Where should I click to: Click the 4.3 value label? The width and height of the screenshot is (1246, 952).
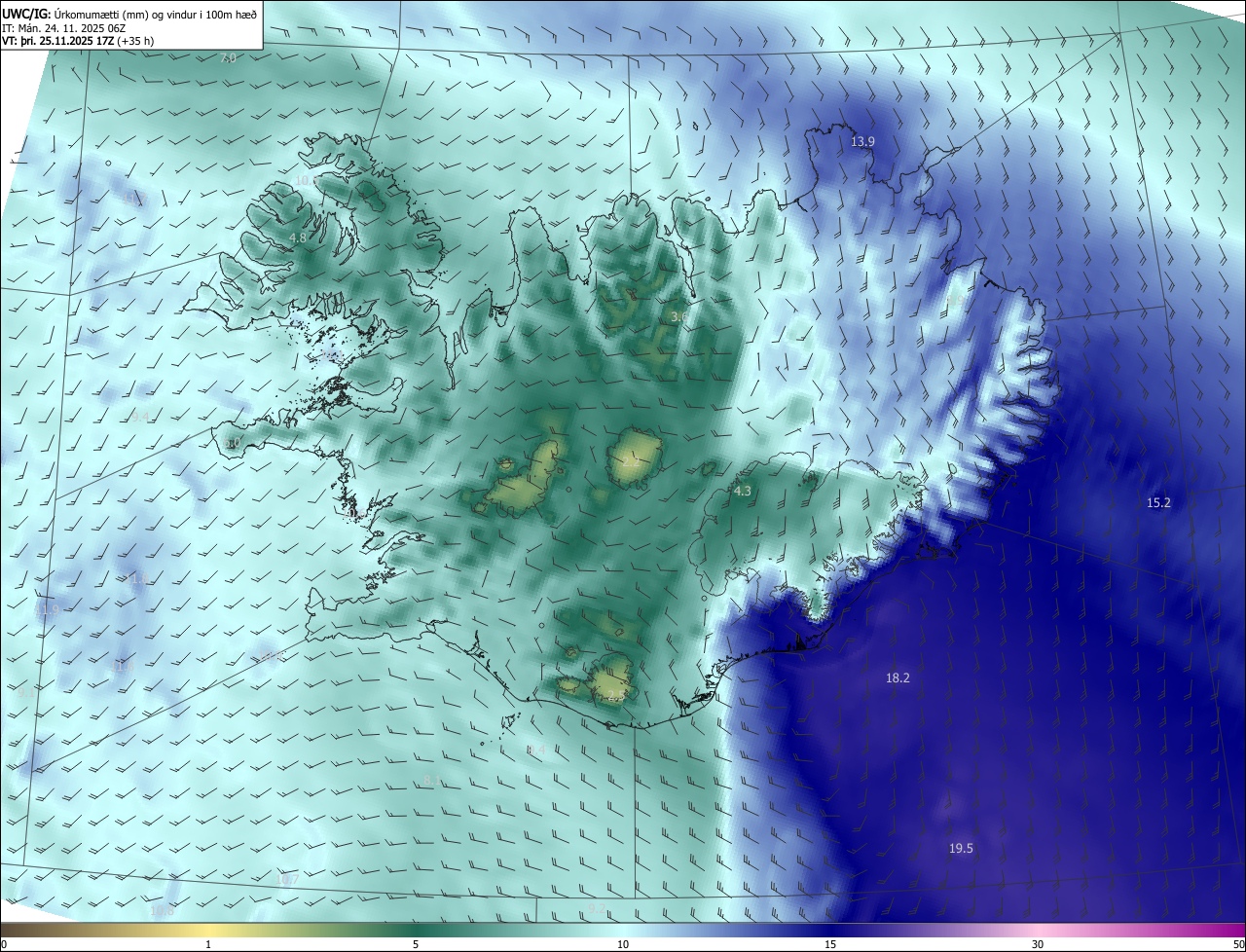click(743, 492)
